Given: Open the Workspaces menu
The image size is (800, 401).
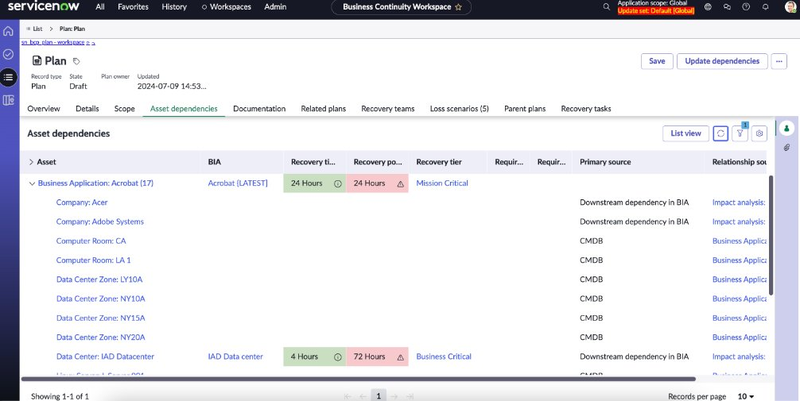Looking at the screenshot, I should click(x=226, y=7).
